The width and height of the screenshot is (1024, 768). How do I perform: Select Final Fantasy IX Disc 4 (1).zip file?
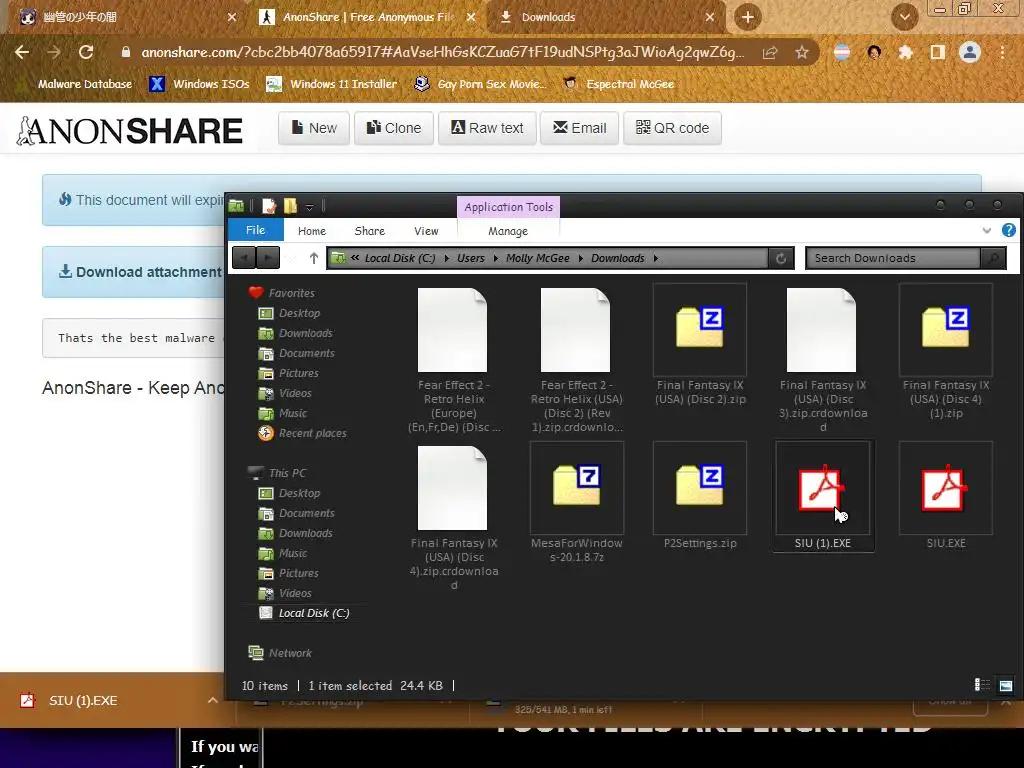coord(946,353)
